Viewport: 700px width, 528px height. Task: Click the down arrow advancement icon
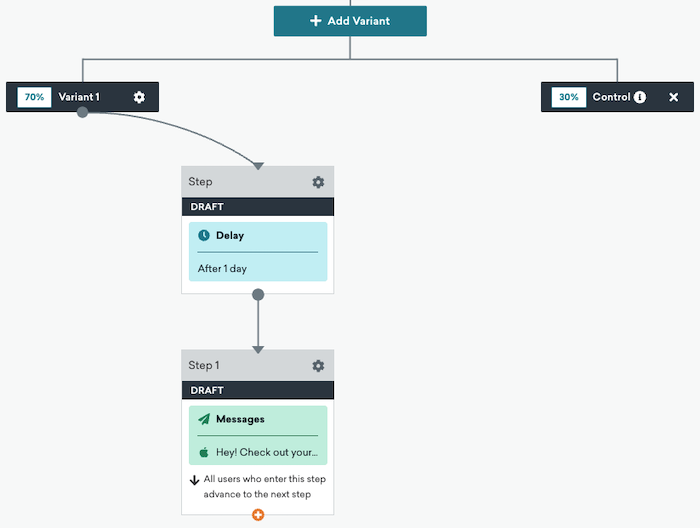[x=195, y=480]
